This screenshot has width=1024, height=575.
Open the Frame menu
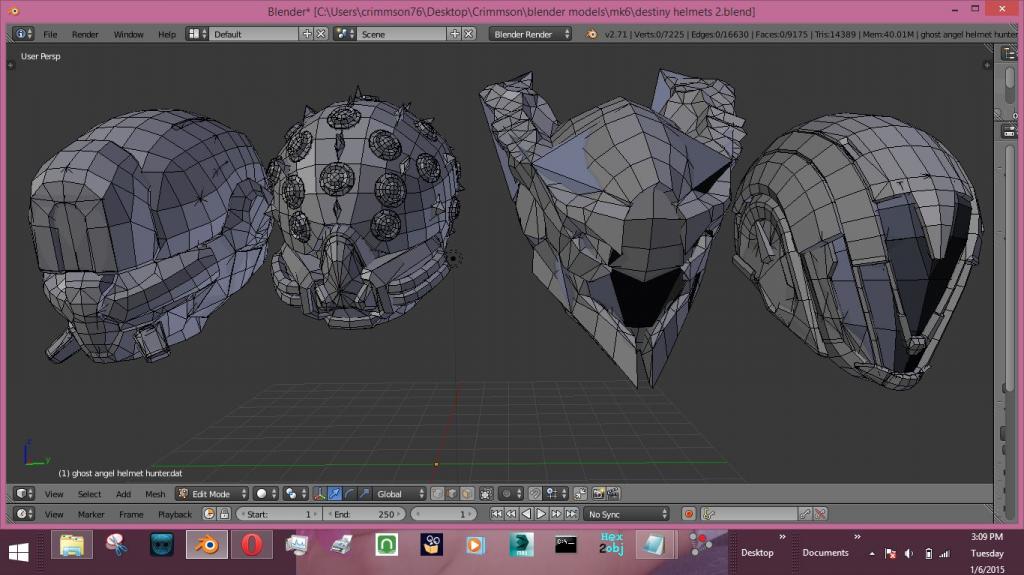click(131, 514)
